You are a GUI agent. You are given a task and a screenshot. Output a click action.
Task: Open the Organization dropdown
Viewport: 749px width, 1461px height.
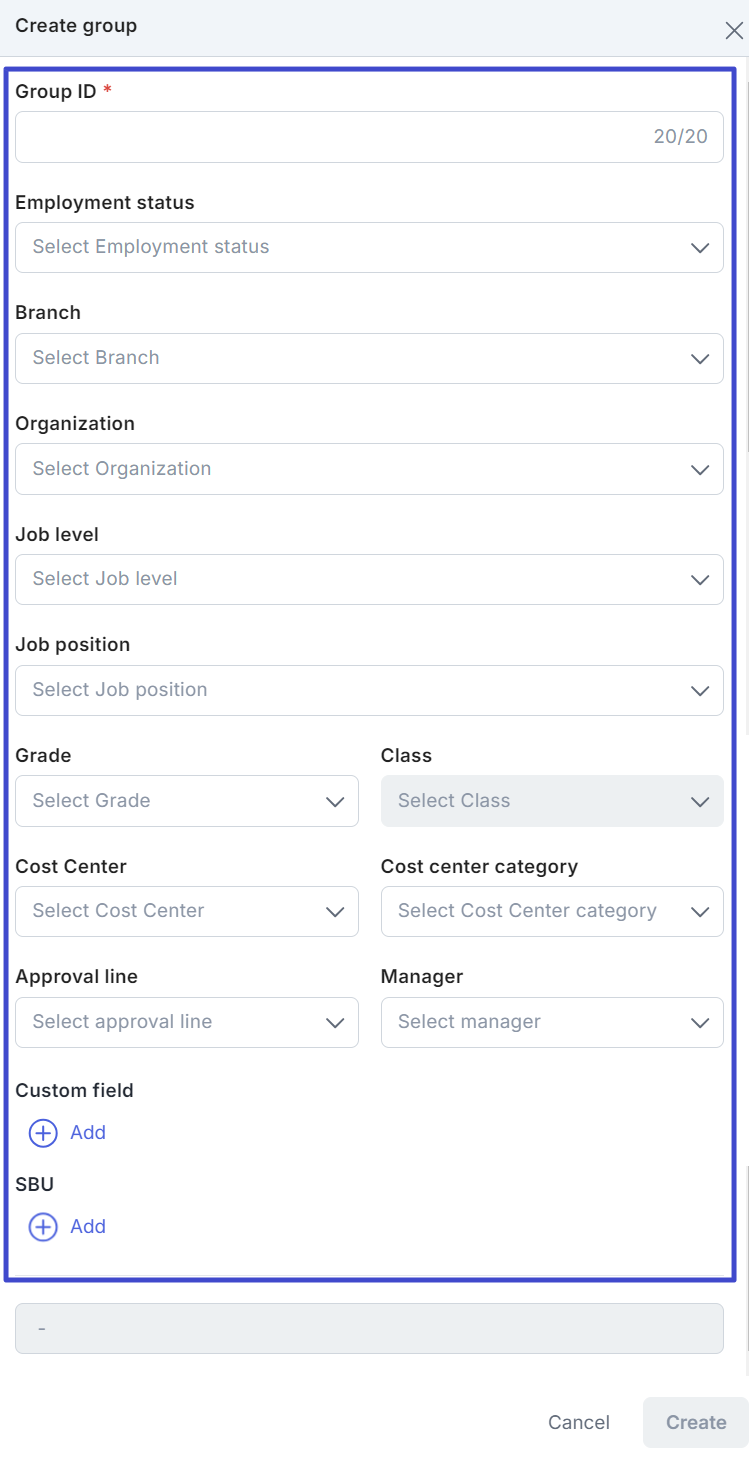(369, 468)
